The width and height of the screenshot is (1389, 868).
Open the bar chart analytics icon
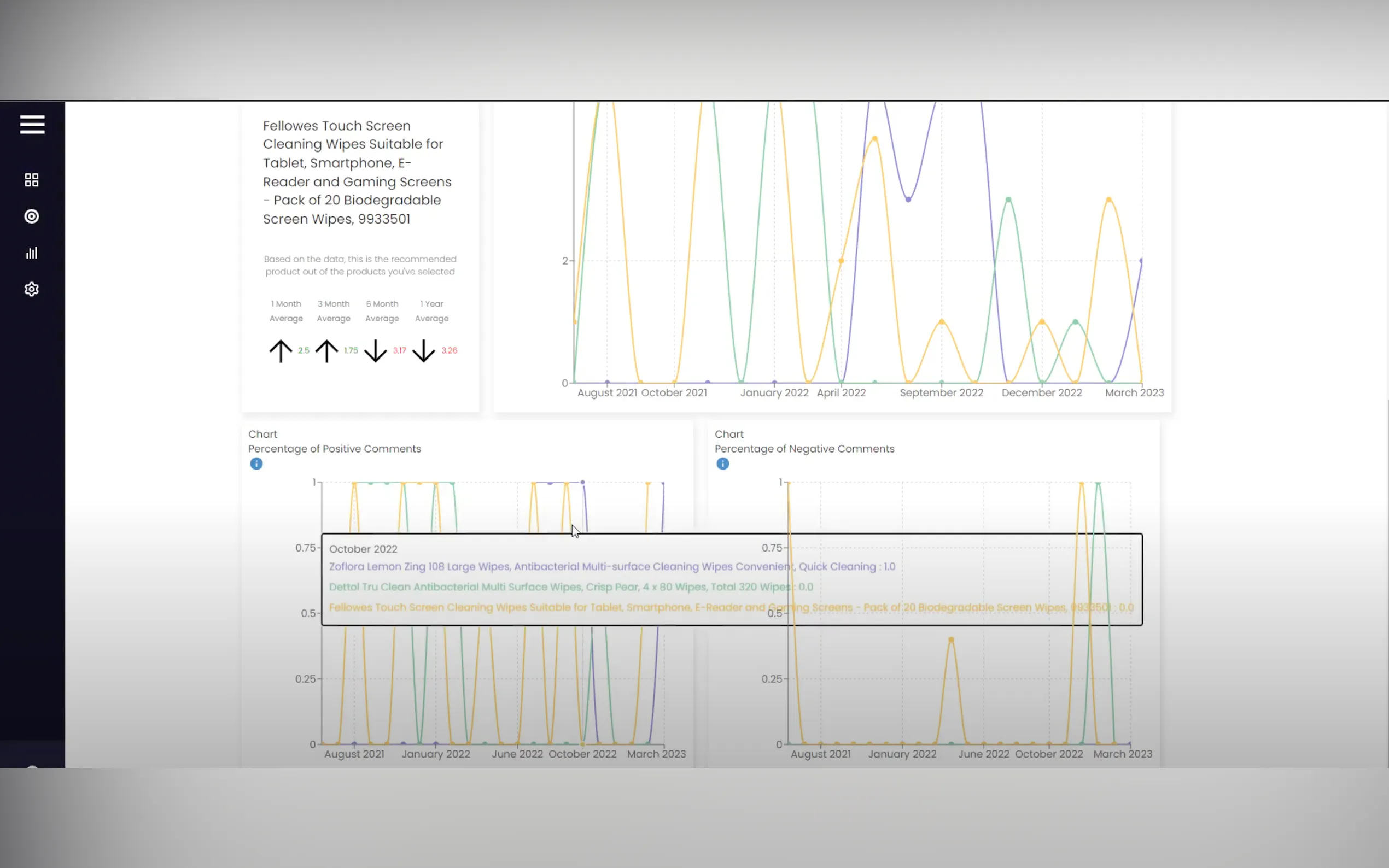click(x=32, y=253)
